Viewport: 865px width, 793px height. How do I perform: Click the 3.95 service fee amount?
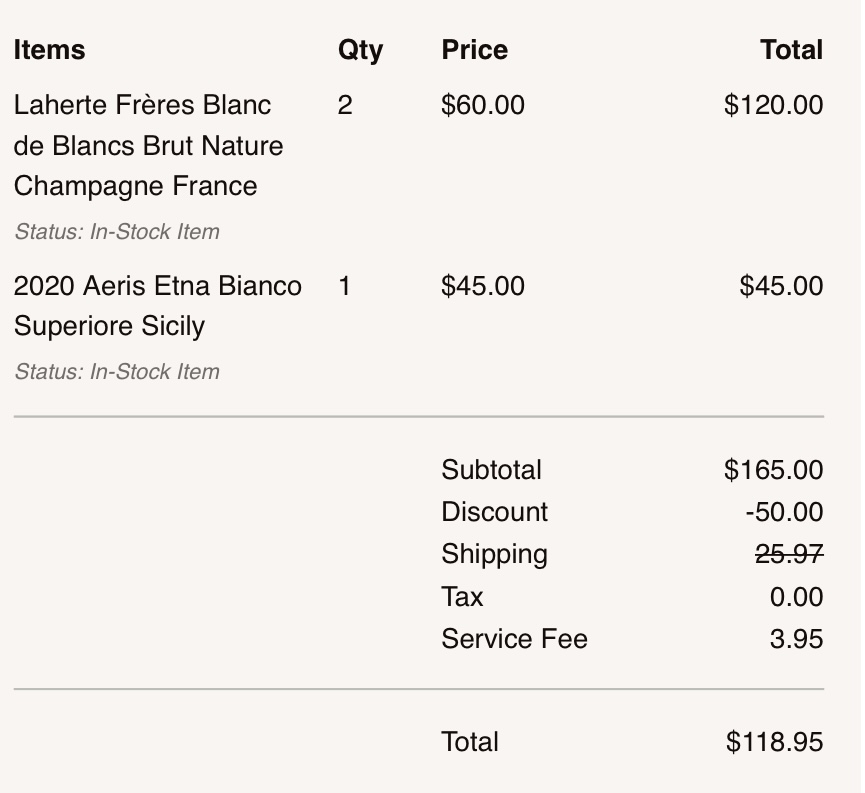tap(796, 639)
